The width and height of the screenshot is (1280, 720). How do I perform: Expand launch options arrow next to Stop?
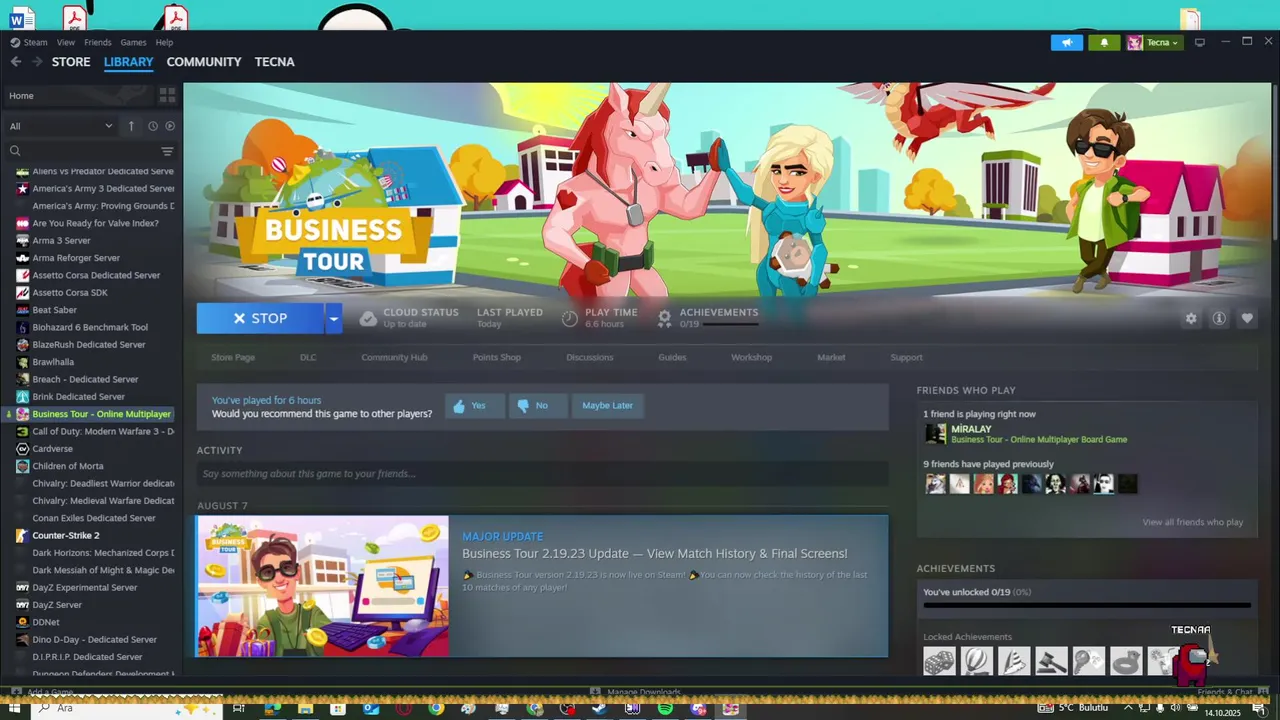coord(333,318)
